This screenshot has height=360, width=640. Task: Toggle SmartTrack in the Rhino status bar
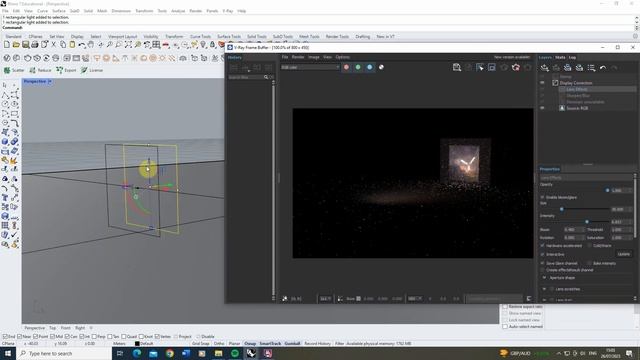pos(270,344)
